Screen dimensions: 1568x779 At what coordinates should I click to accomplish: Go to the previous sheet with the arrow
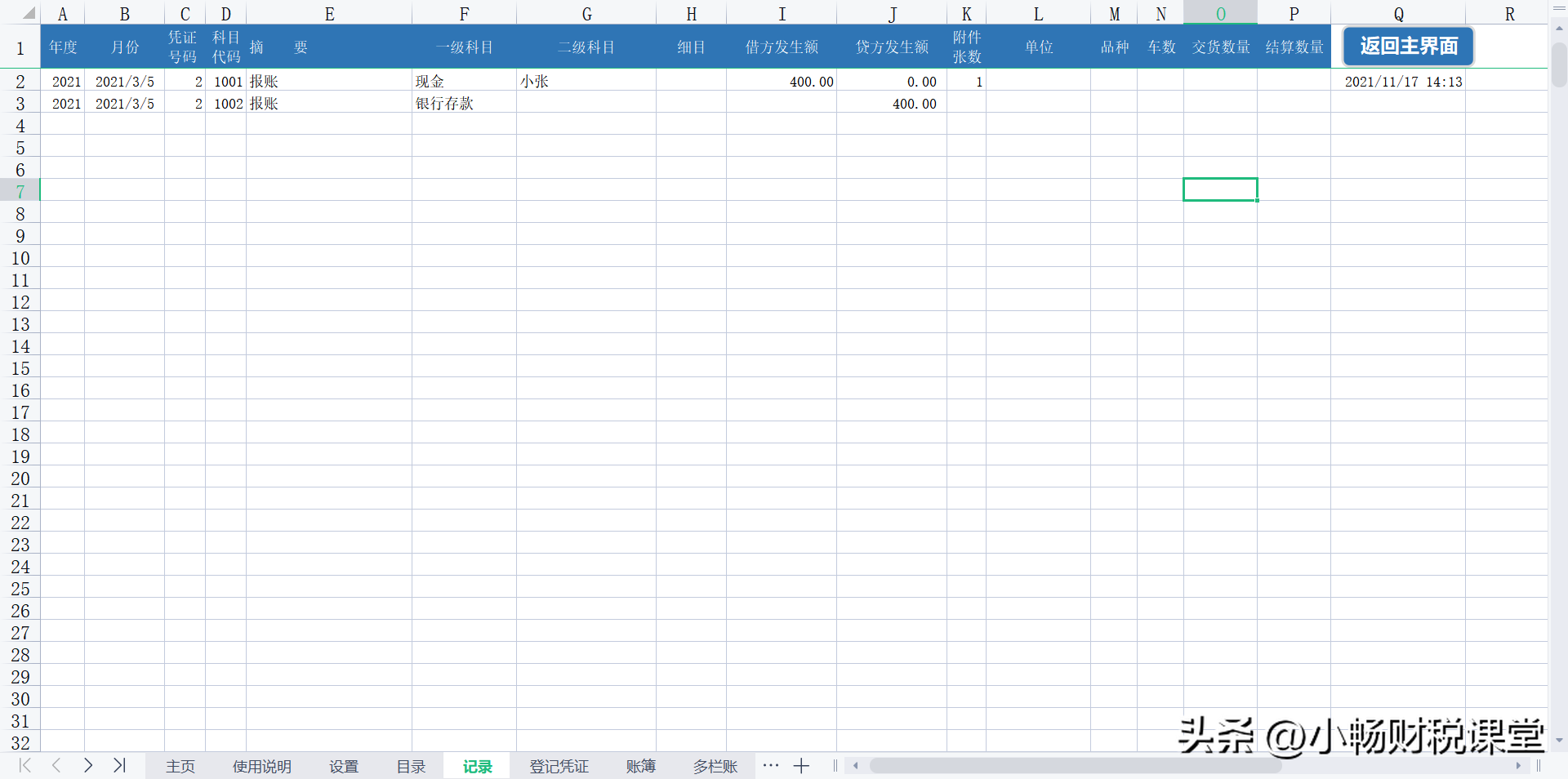tap(56, 765)
